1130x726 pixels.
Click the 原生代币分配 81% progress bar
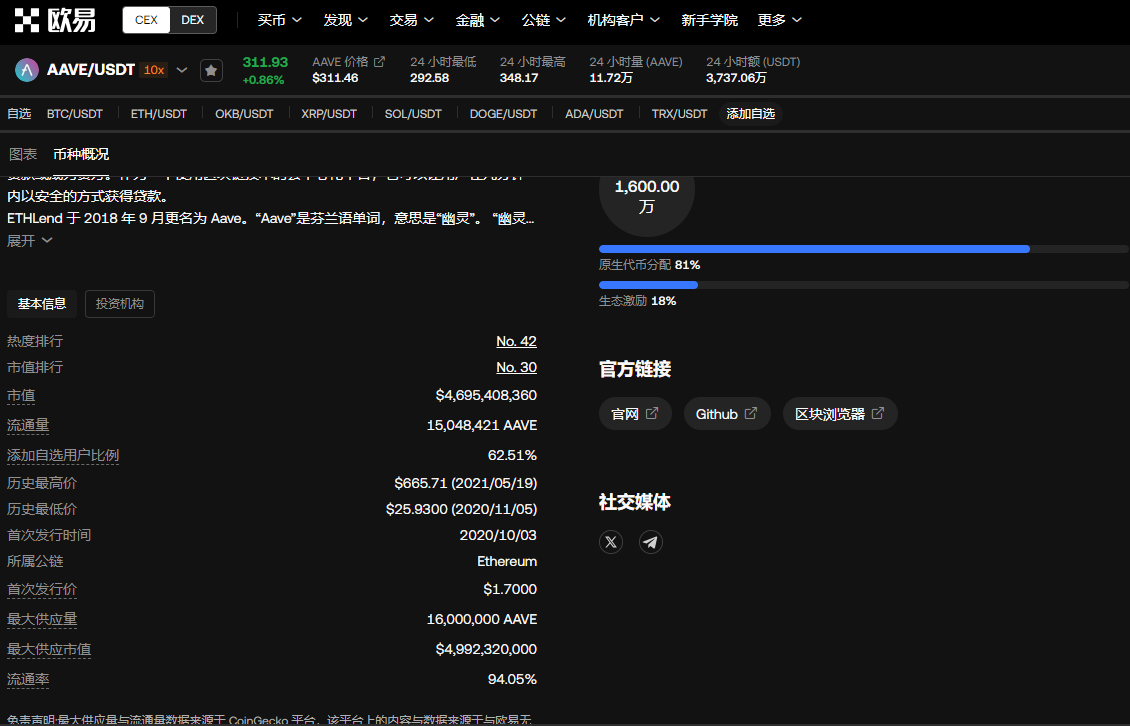pos(813,249)
